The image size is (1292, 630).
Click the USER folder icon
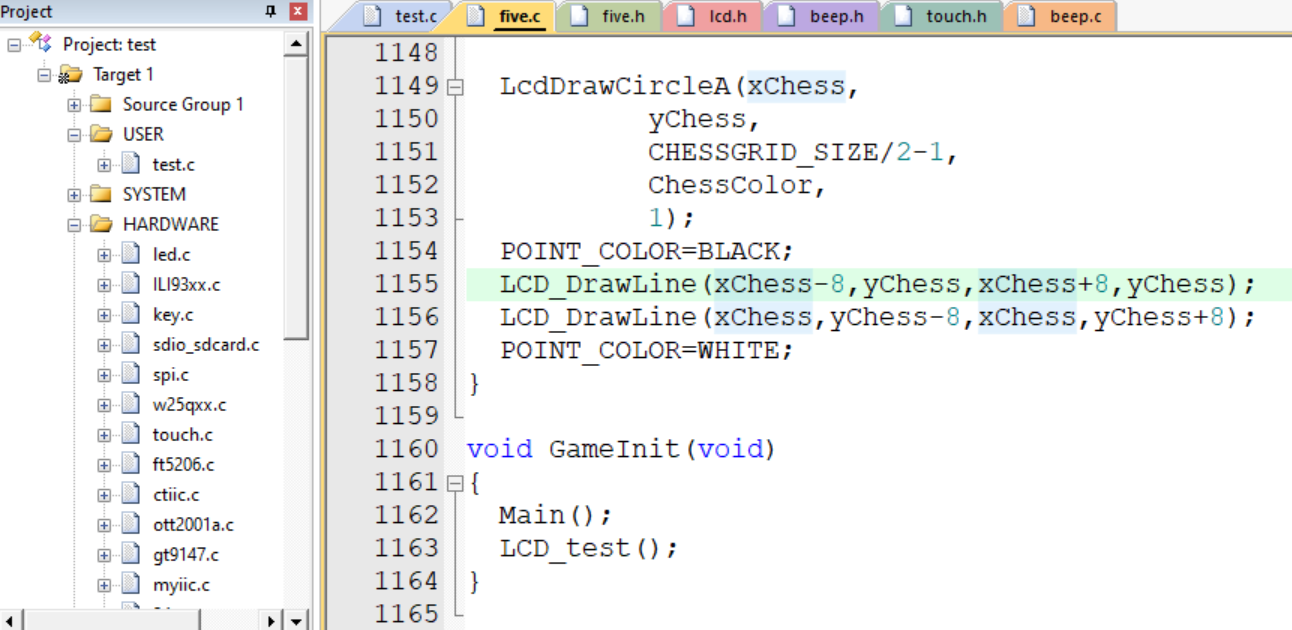coord(100,134)
